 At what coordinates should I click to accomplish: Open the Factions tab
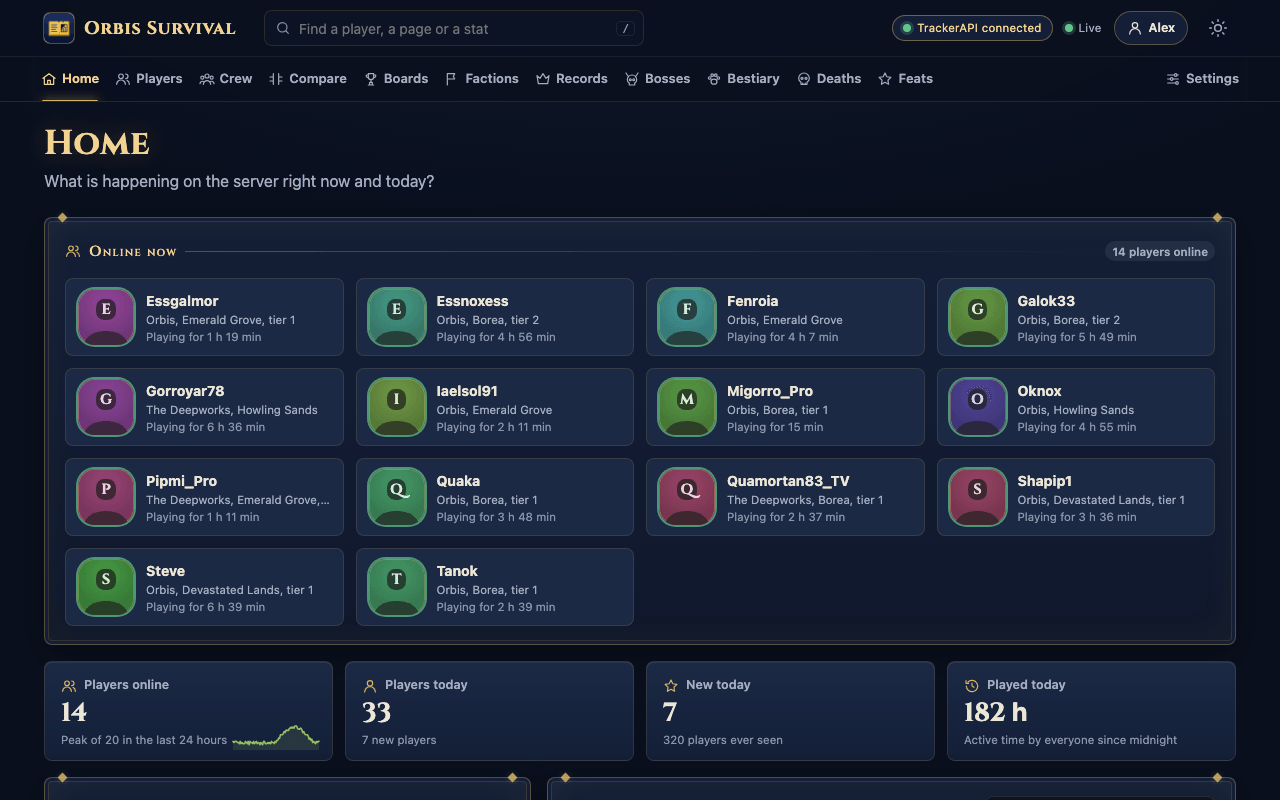point(482,79)
